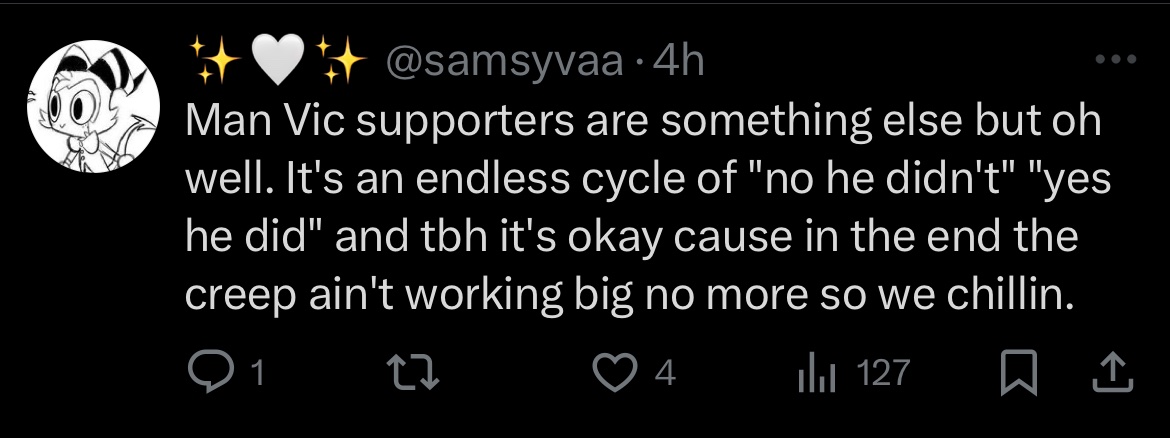Click the first sparkles emoji in display name
Image resolution: width=1170 pixels, height=438 pixels.
click(212, 62)
